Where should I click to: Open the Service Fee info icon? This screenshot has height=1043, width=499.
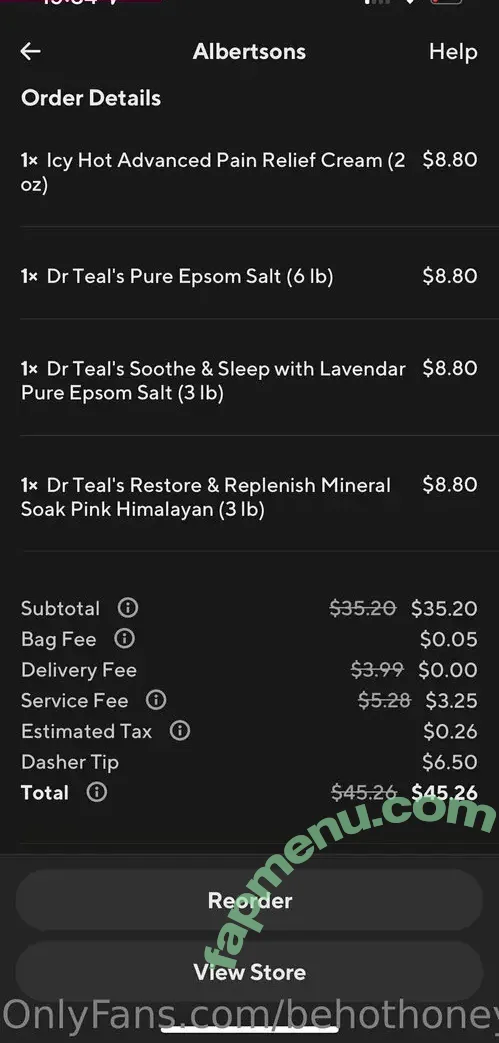156,700
